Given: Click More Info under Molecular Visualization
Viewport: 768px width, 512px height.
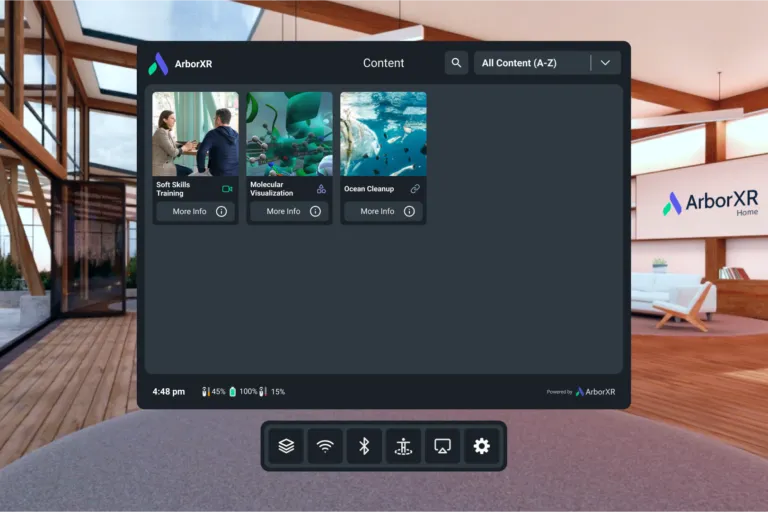Looking at the screenshot, I should [x=289, y=211].
